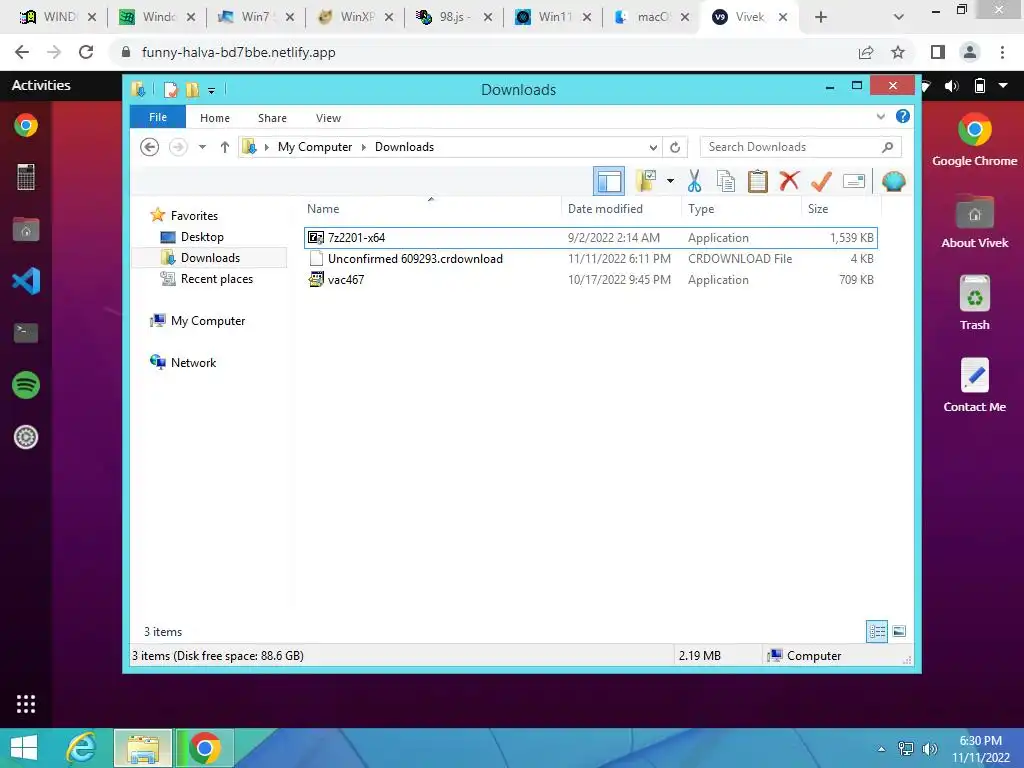Open Spotify from the Ubuntu dock
The image size is (1024, 768).
[26, 385]
